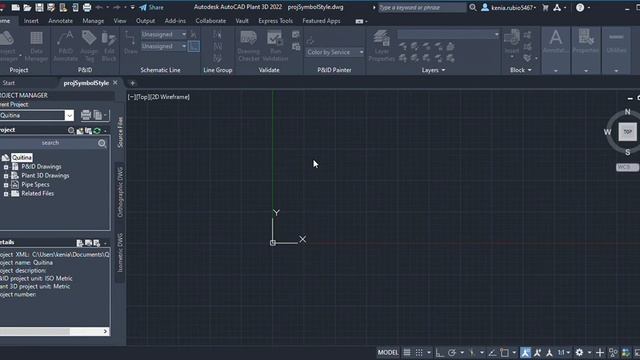Screen dimensions: 640x360
Task: Open the second Unassigned schematic line dropdown
Action: tap(164, 47)
